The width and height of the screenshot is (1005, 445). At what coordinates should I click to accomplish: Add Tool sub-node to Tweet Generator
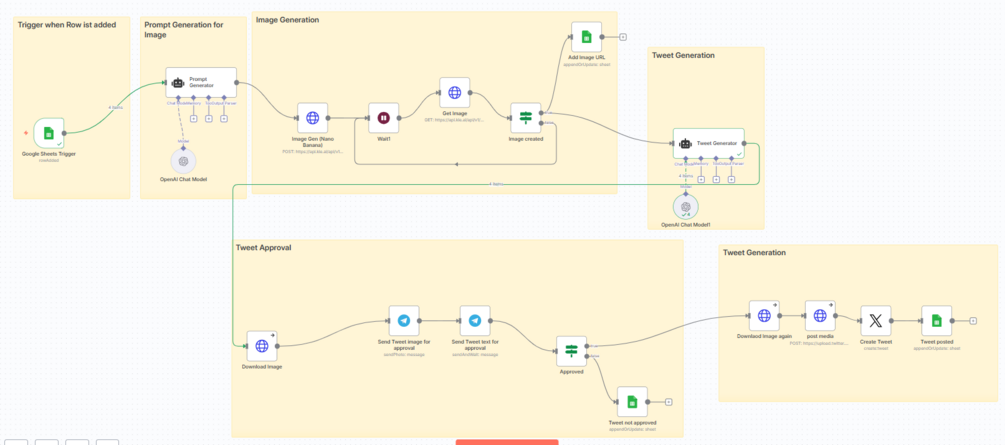[x=716, y=179]
